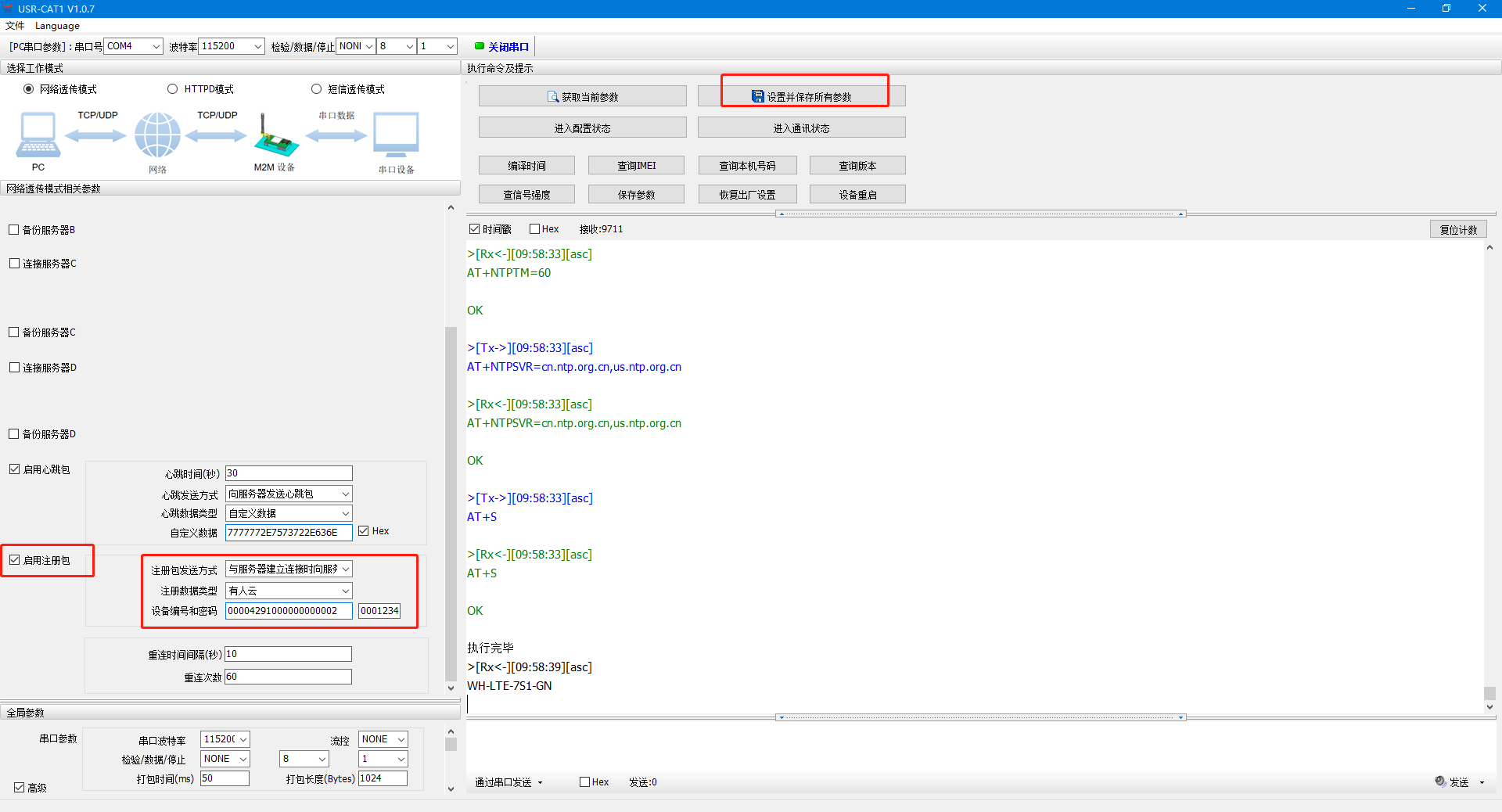Click 恢复出厂设置 button
1502x812 pixels.
pyautogui.click(x=747, y=194)
